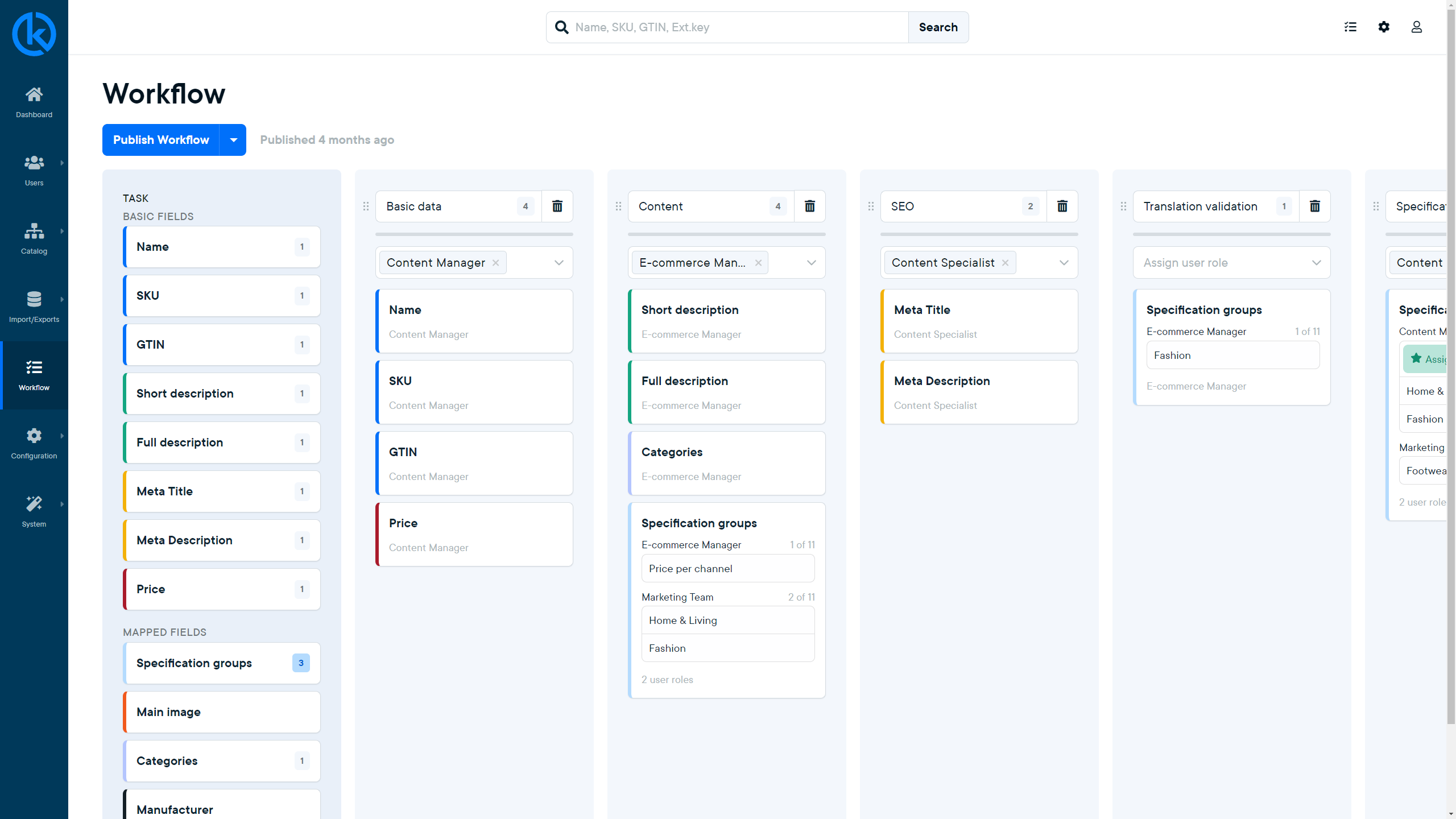Remove Content Specialist tag from SEO

pos(1006,262)
